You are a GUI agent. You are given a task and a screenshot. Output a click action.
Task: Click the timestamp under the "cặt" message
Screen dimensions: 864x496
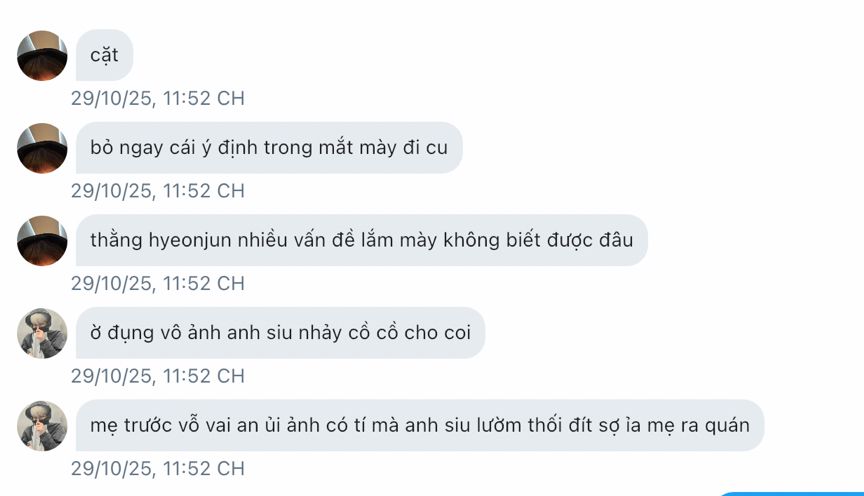point(158,99)
